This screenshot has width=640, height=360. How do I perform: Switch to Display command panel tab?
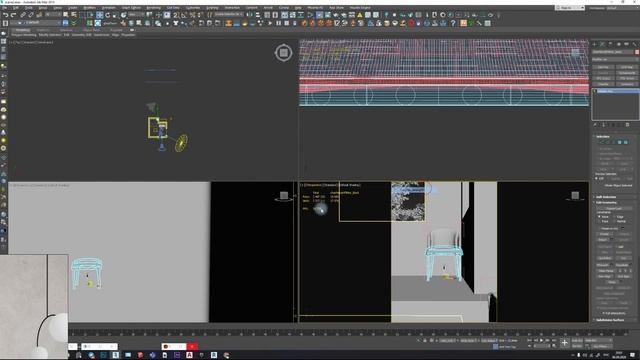click(627, 44)
